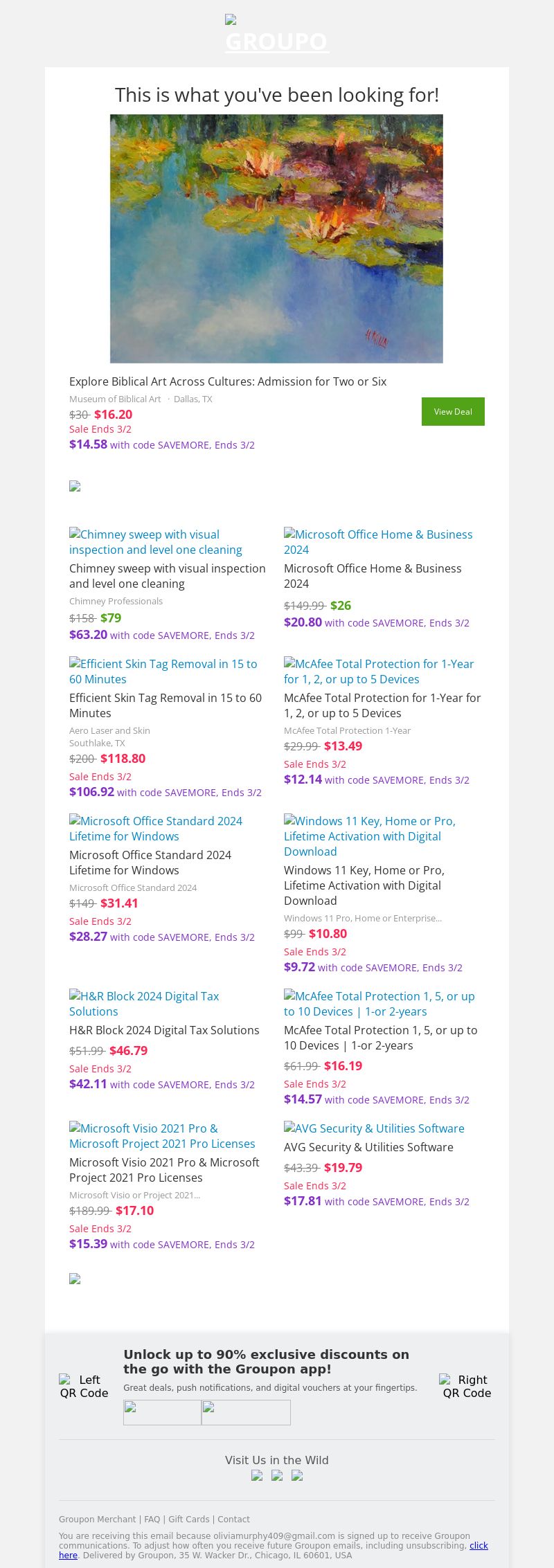The width and height of the screenshot is (554, 1568).
Task: Open the Windows 11 Key deal image link
Action: point(369,836)
